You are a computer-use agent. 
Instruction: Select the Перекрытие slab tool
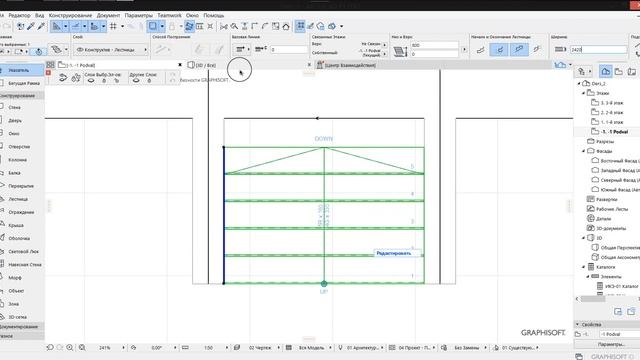(x=21, y=186)
